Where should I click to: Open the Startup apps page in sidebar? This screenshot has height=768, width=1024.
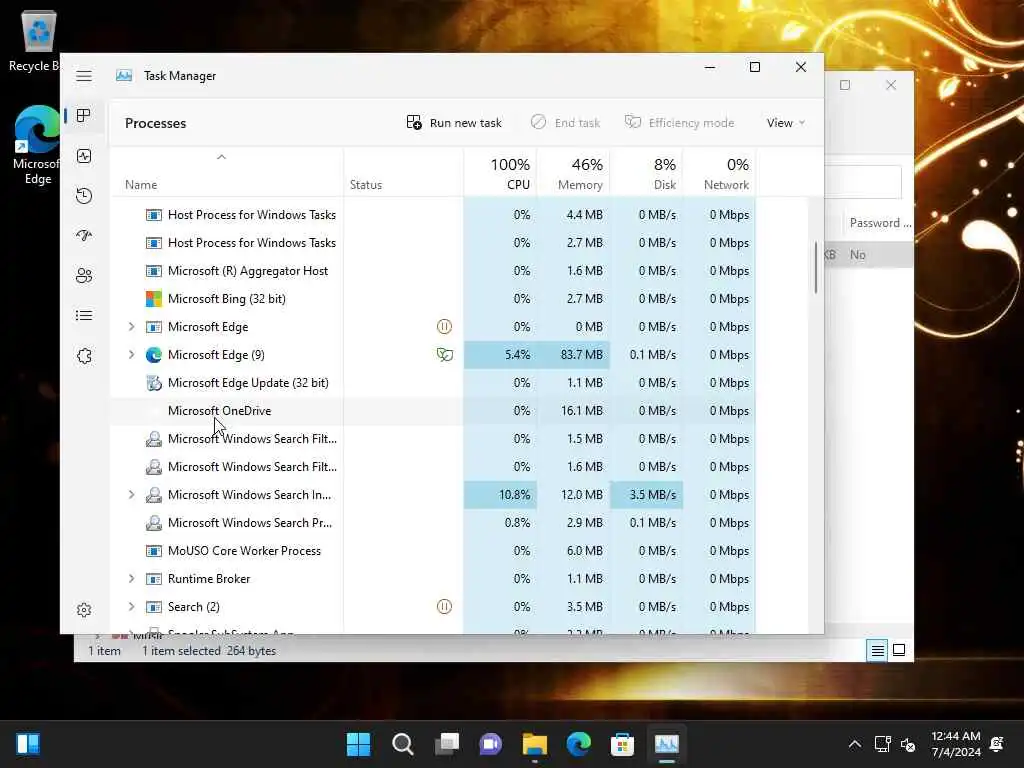tap(84, 236)
